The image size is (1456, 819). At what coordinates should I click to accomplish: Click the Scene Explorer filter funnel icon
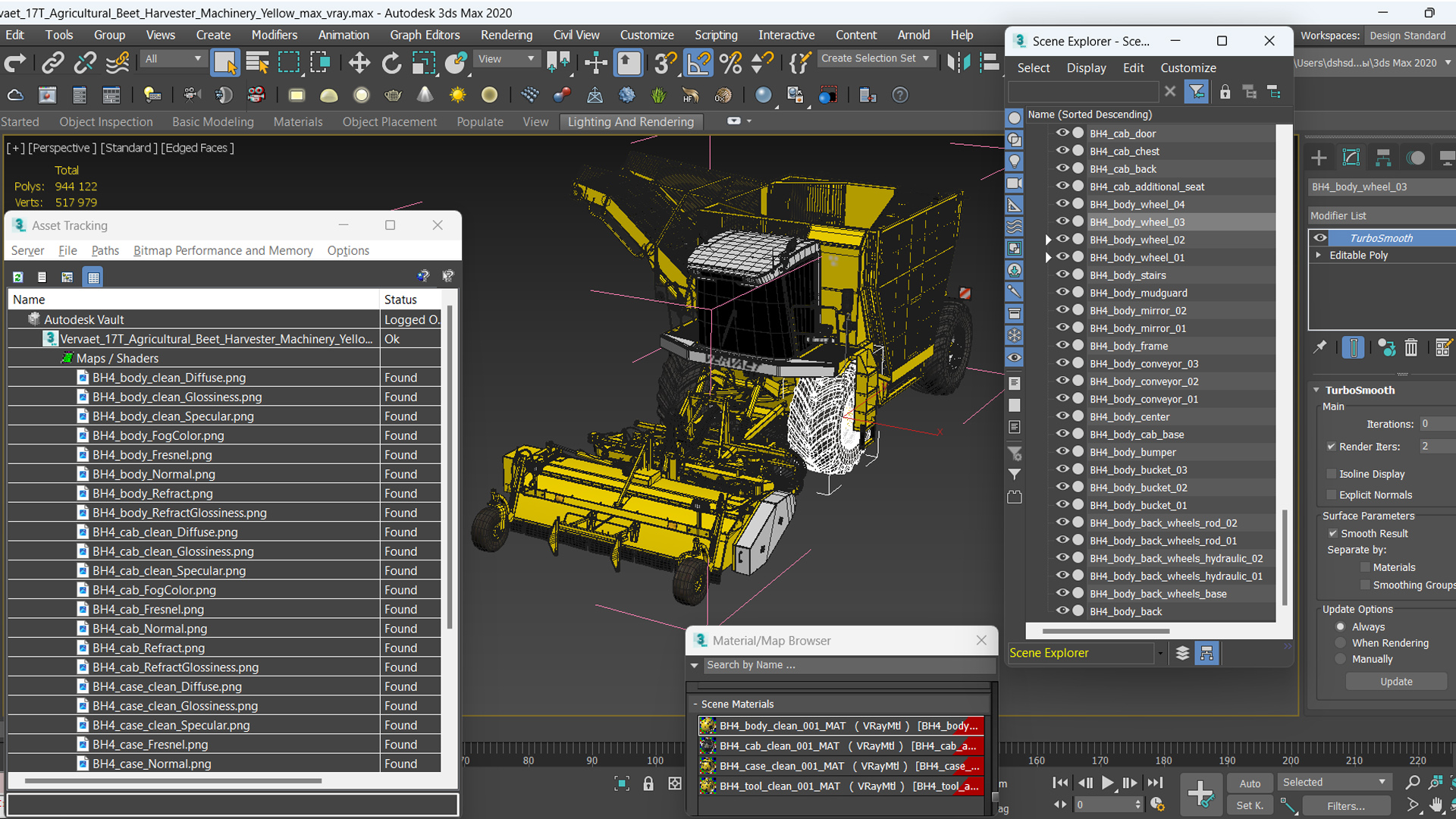(1197, 92)
